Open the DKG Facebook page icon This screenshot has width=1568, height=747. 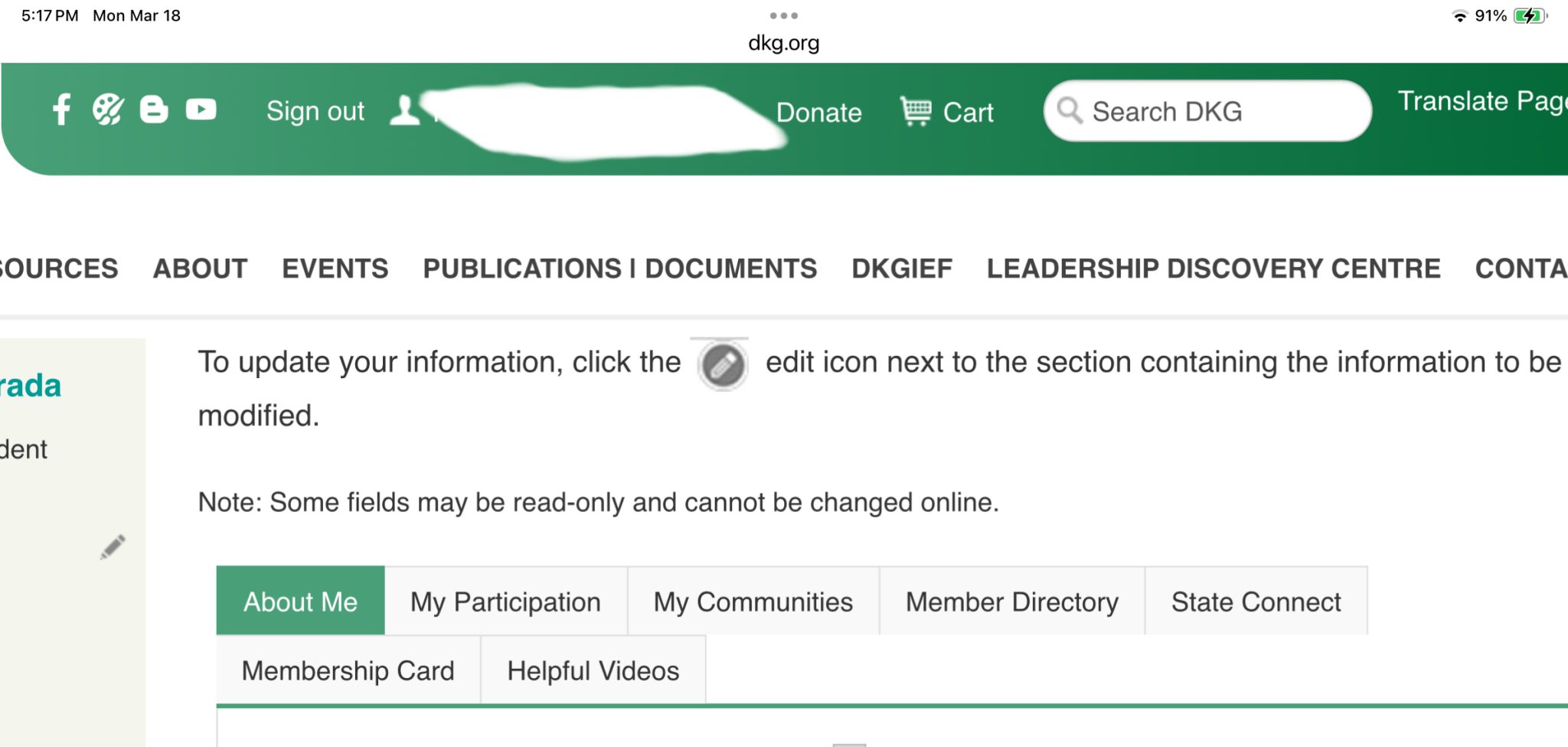(x=61, y=109)
